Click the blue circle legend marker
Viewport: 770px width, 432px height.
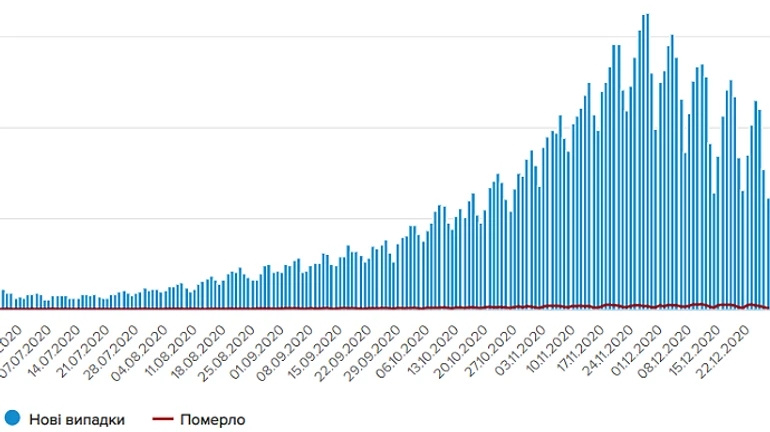[12, 419]
